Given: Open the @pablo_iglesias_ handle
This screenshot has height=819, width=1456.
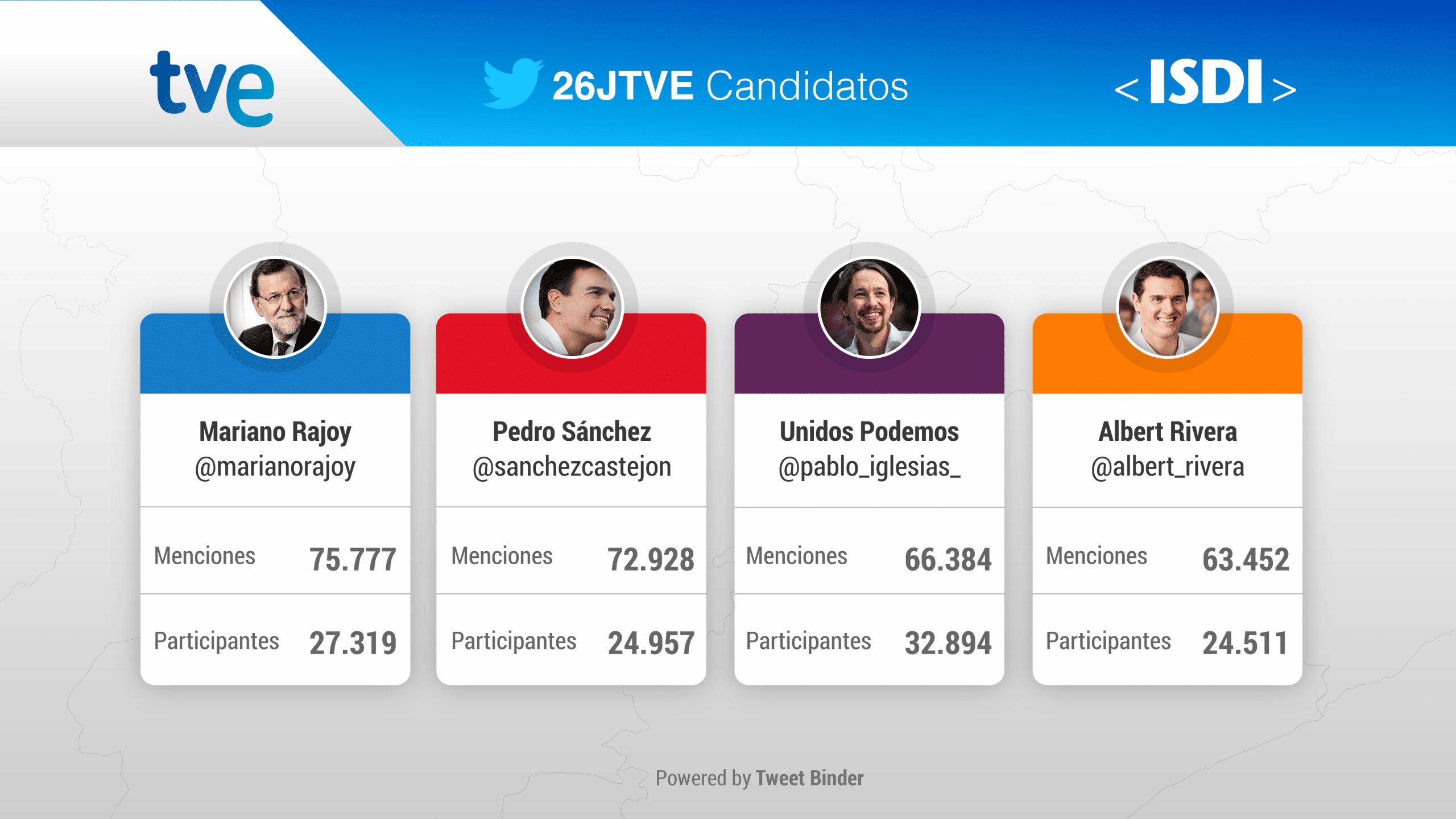Looking at the screenshot, I should click(869, 468).
